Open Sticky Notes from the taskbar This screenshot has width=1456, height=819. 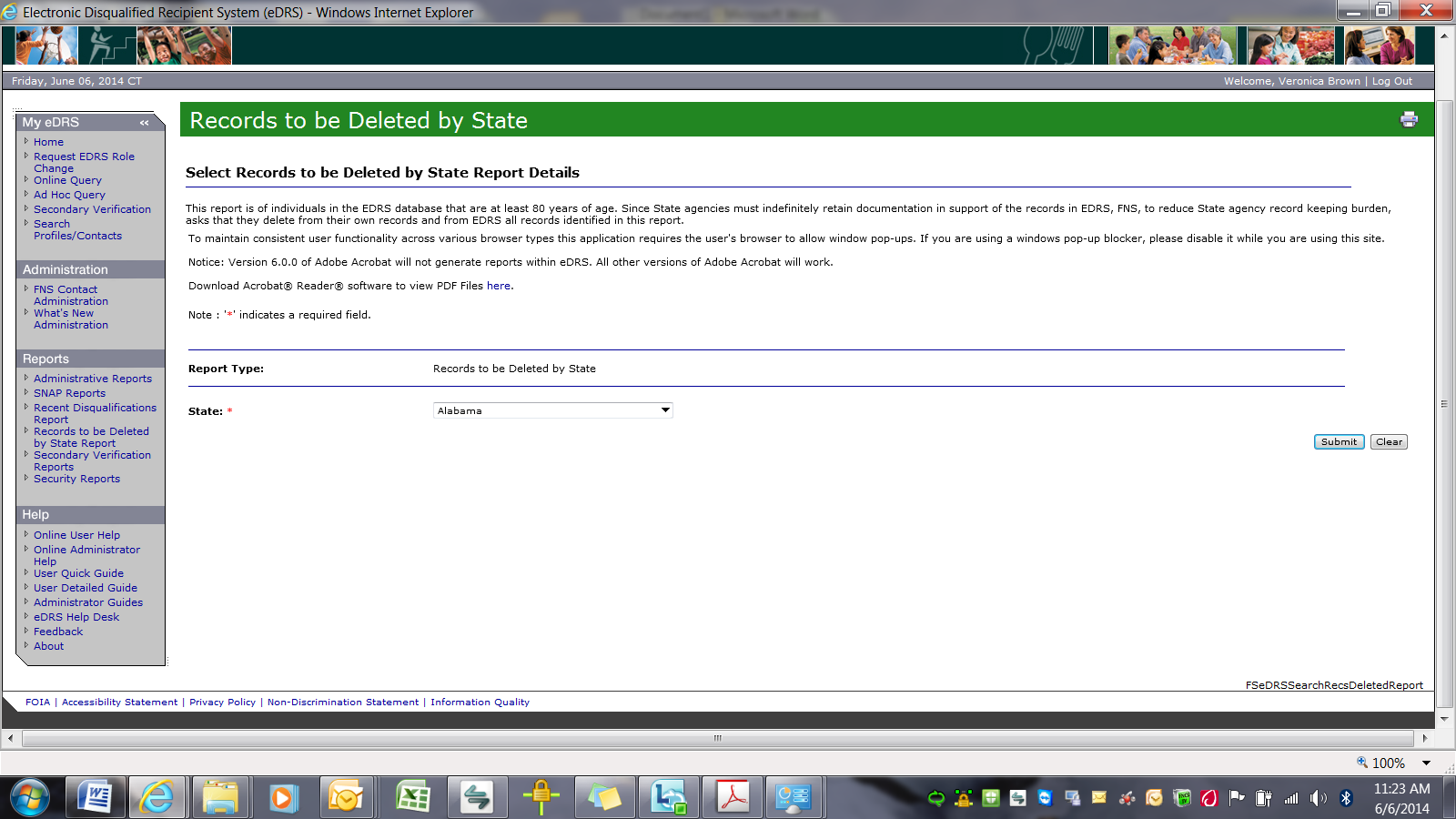[x=604, y=798]
